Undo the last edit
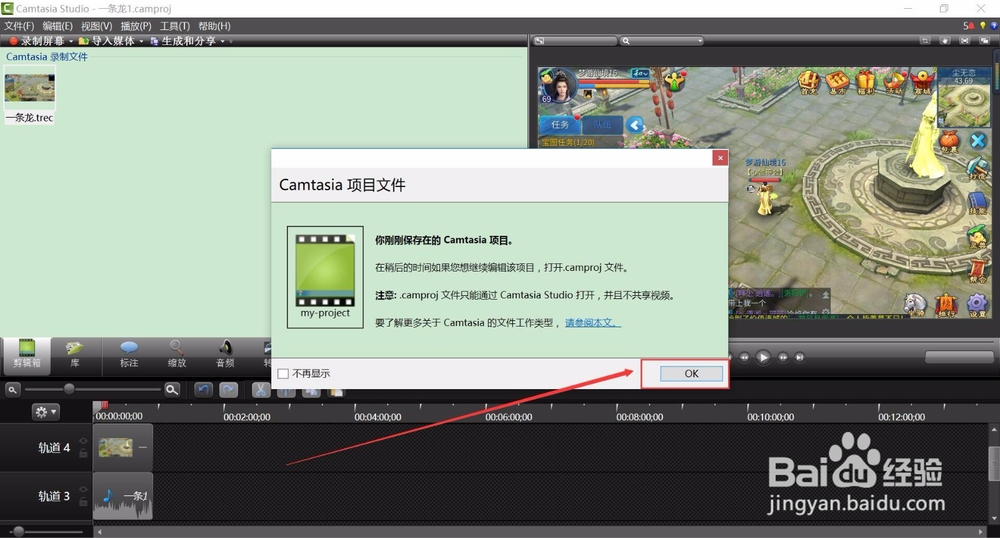The width and height of the screenshot is (1000, 538). [203, 389]
